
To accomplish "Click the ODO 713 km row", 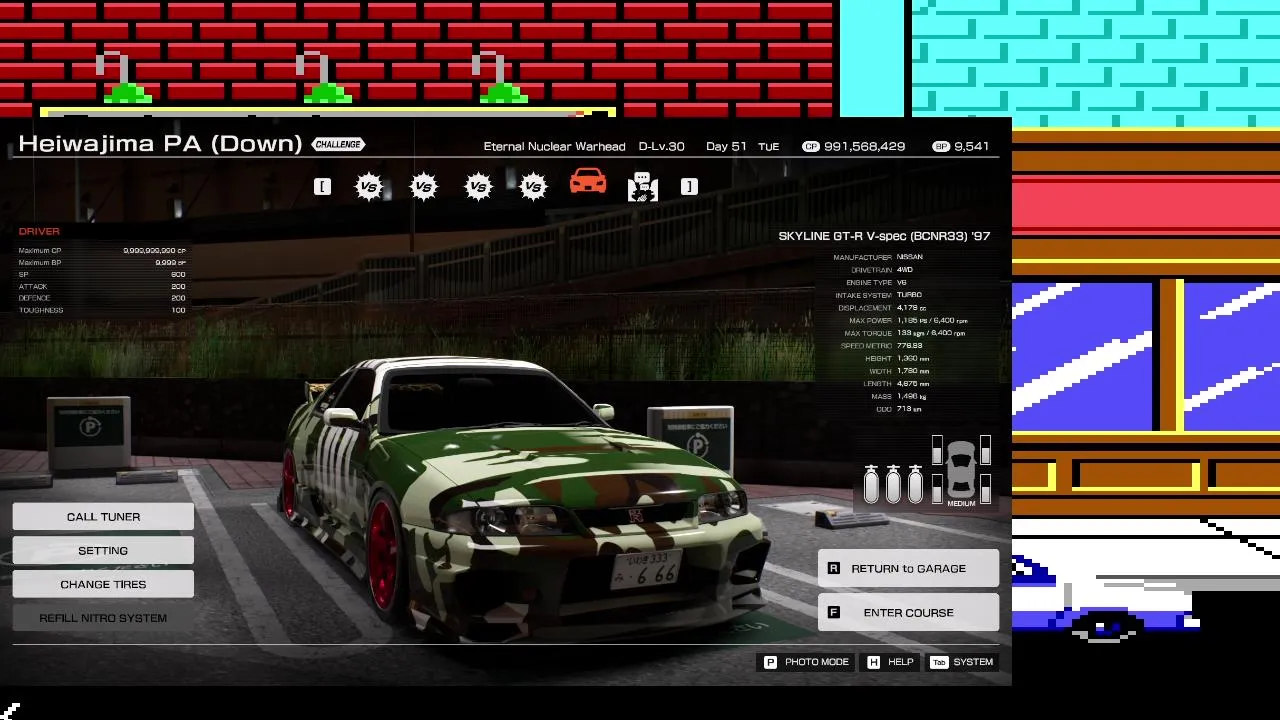I will (x=900, y=409).
